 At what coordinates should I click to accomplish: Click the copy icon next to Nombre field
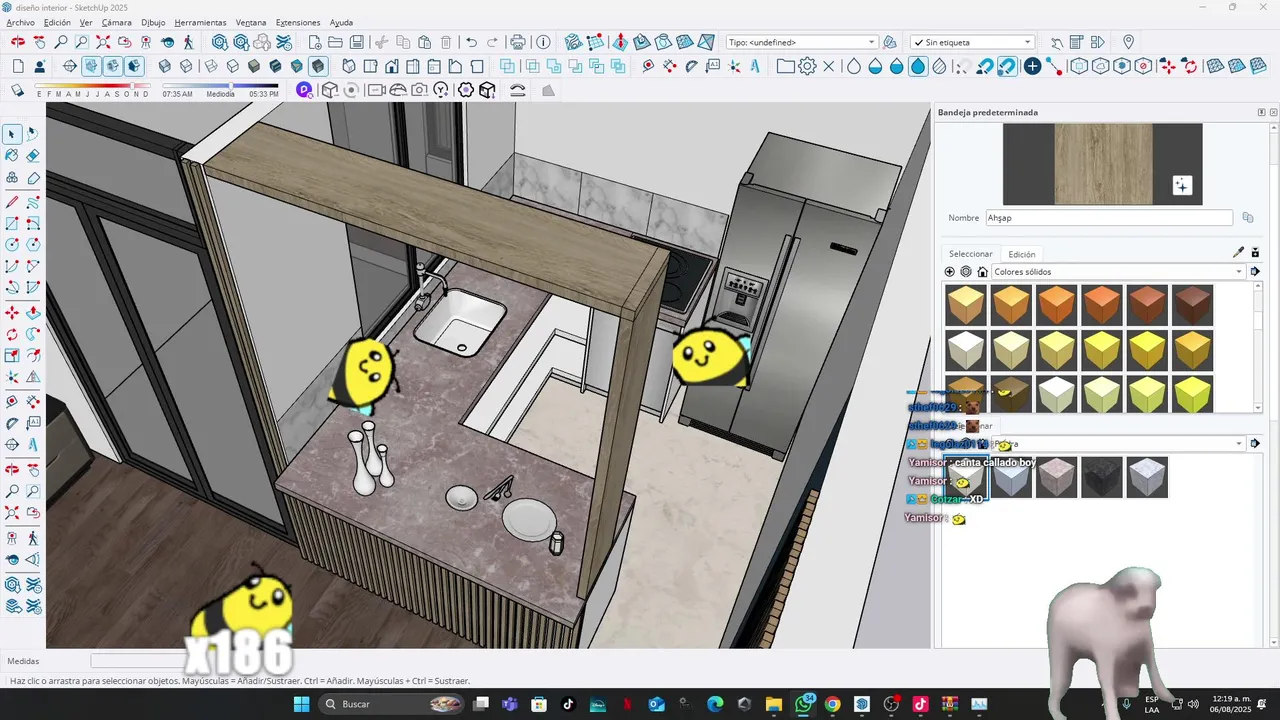coord(1248,217)
